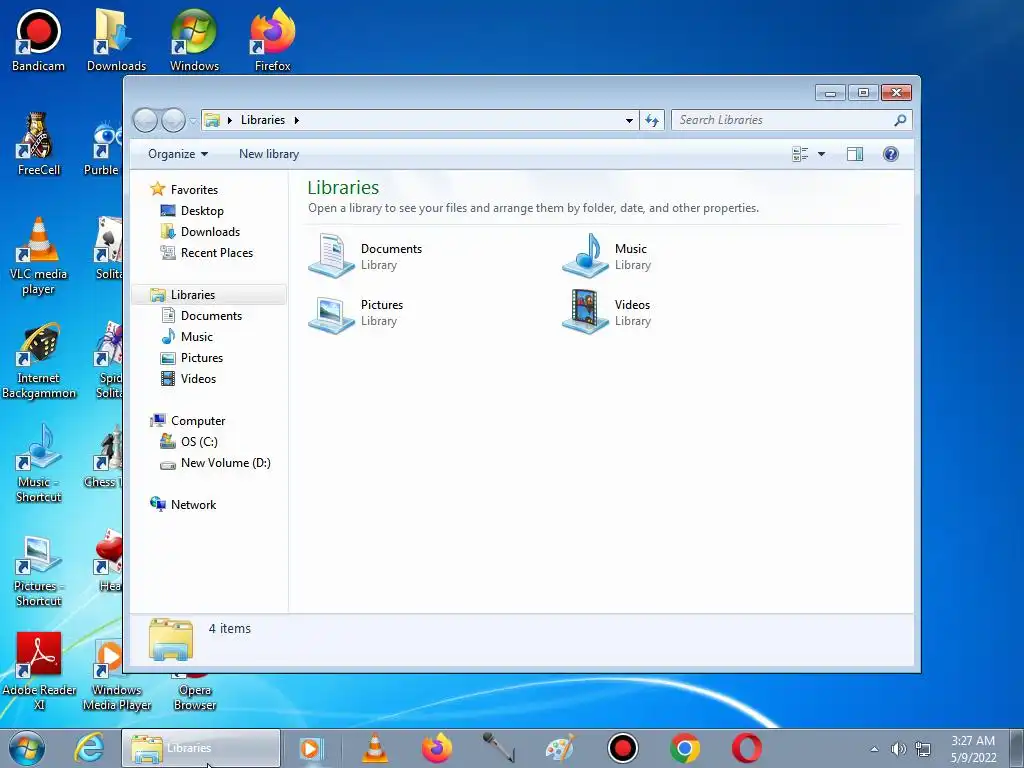Click the Forward navigation button
The image size is (1024, 768).
[x=173, y=120]
